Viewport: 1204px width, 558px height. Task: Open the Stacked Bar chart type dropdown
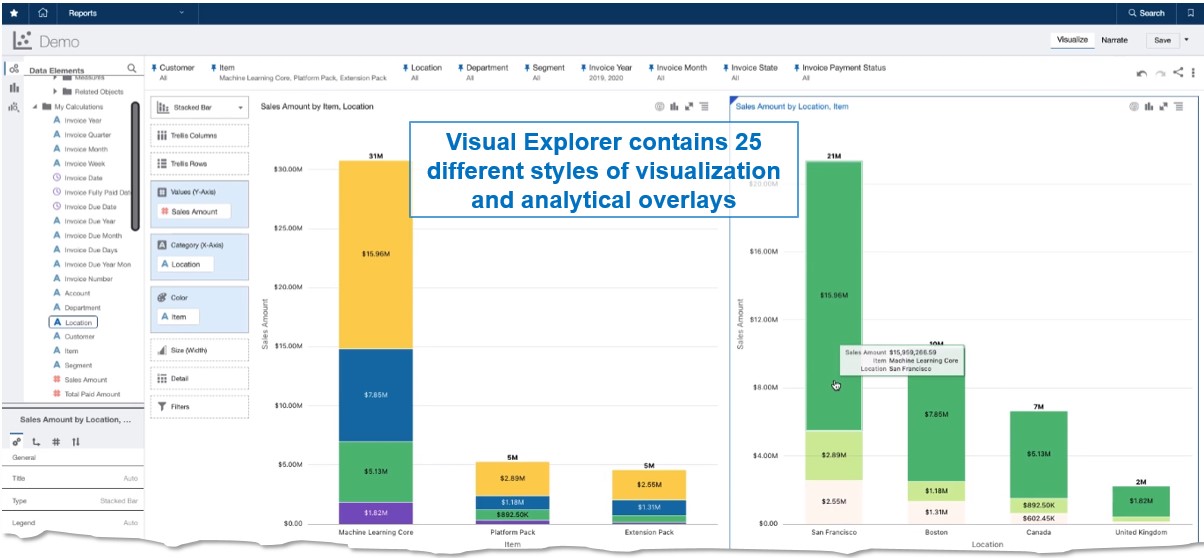[199, 107]
